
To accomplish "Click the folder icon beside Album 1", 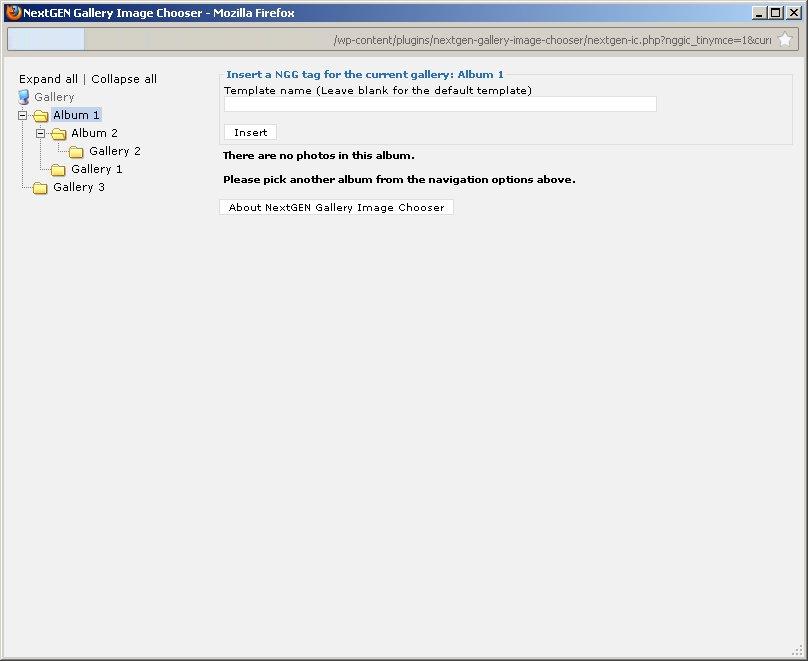I will pos(41,115).
